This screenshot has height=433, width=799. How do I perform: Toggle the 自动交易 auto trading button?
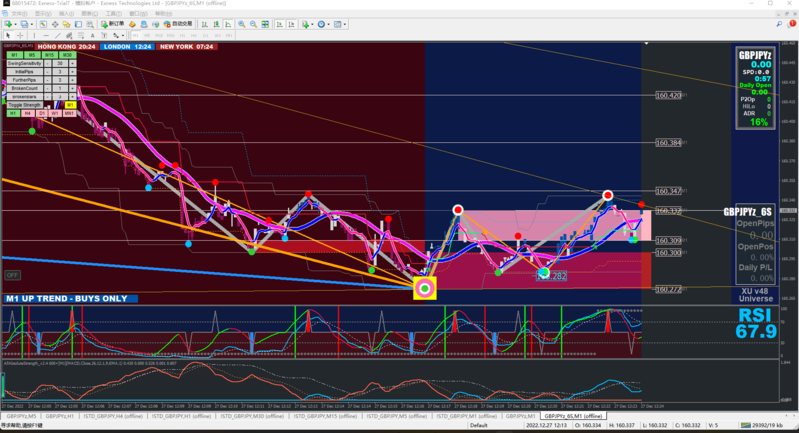[178, 24]
